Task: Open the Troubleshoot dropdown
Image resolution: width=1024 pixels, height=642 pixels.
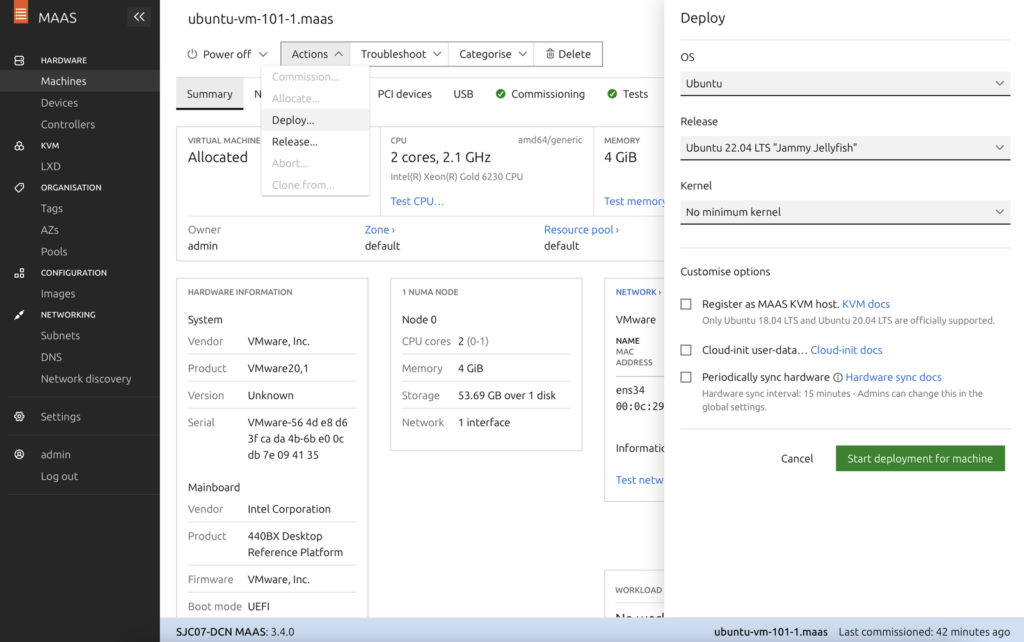Action: (x=400, y=54)
